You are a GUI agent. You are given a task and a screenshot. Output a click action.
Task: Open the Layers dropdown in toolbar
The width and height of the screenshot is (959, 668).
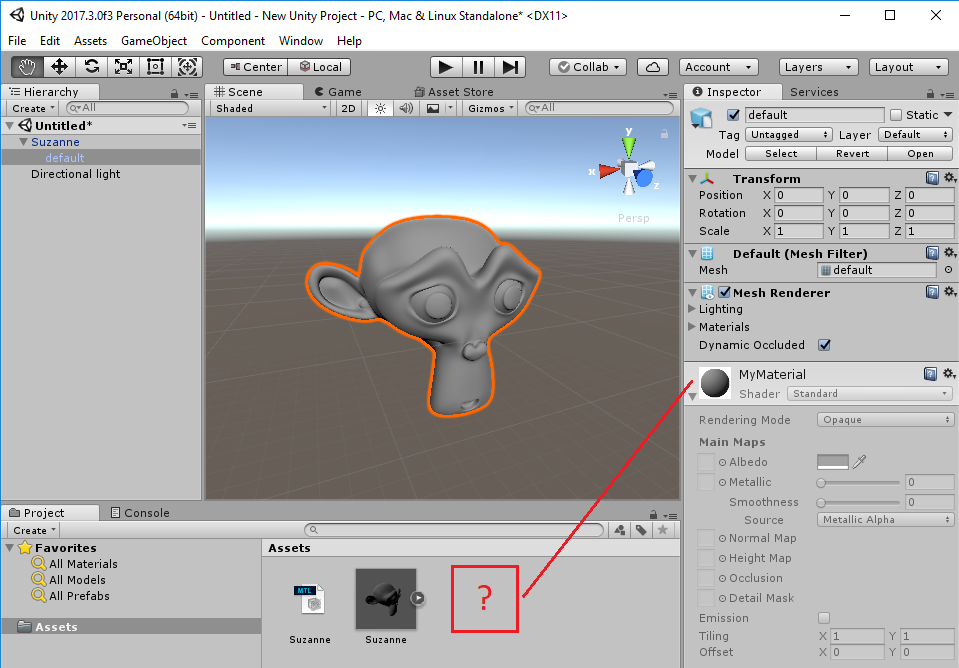(x=818, y=67)
